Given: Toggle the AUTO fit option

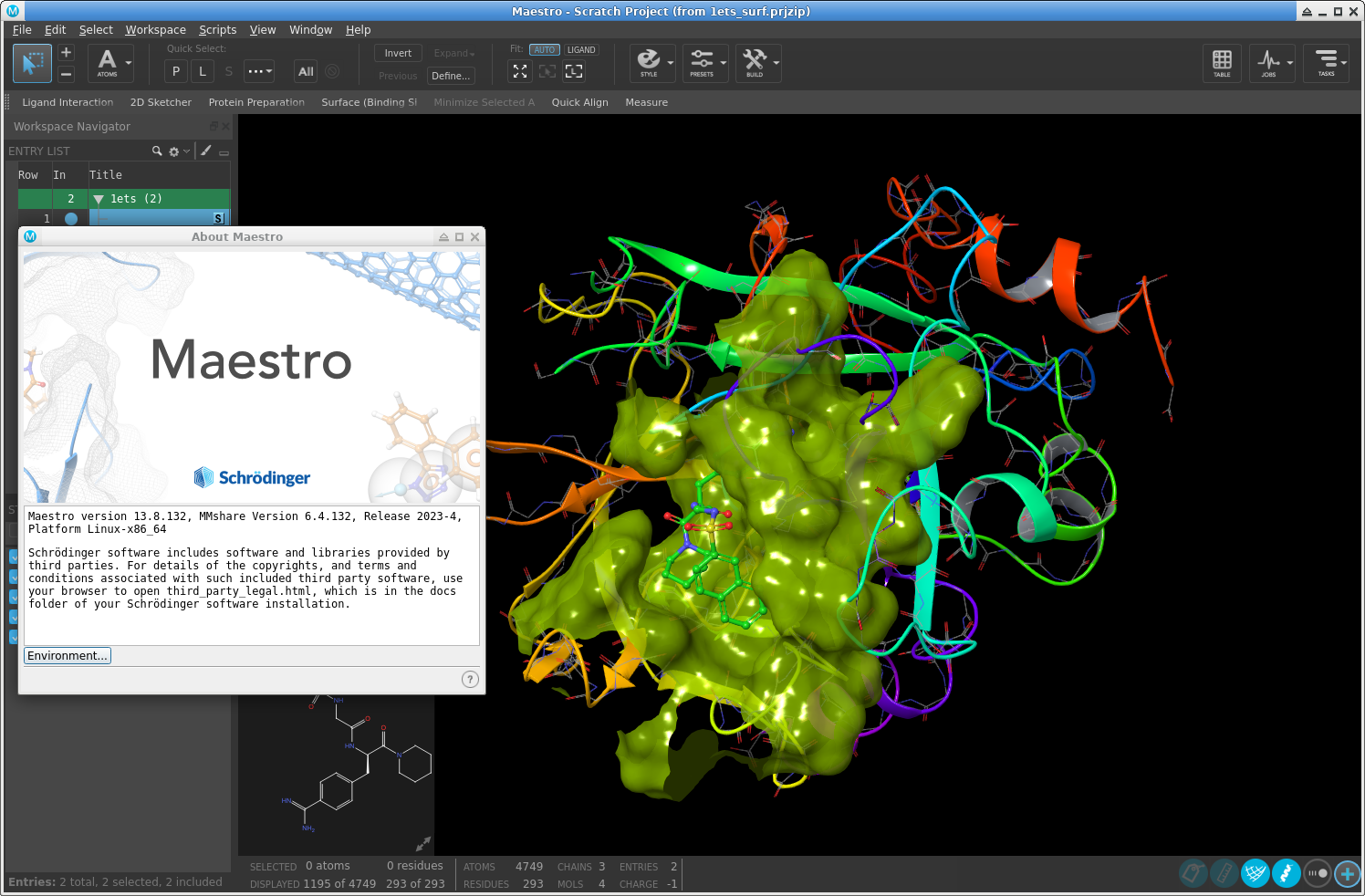Looking at the screenshot, I should pos(545,50).
